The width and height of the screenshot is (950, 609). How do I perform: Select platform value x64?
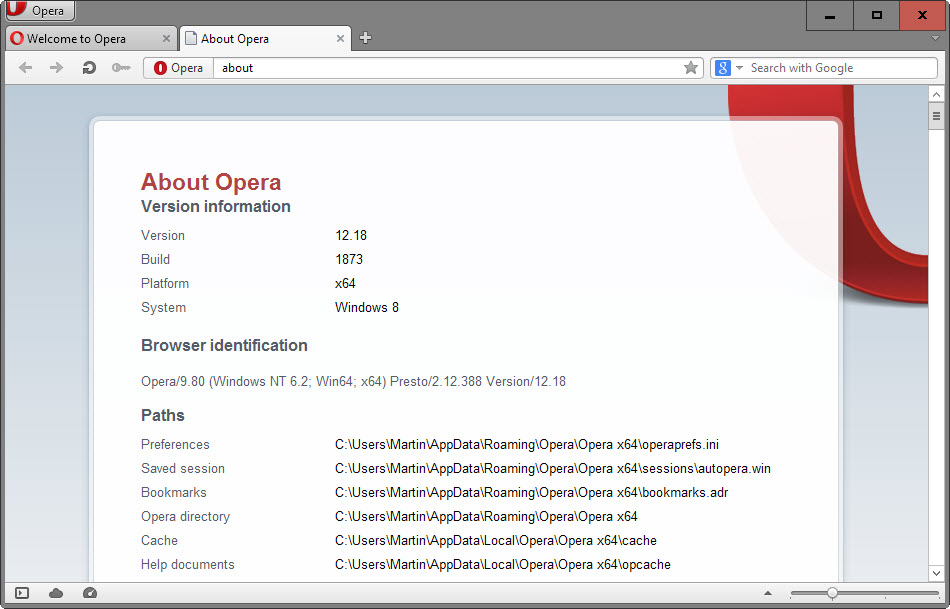[345, 284]
